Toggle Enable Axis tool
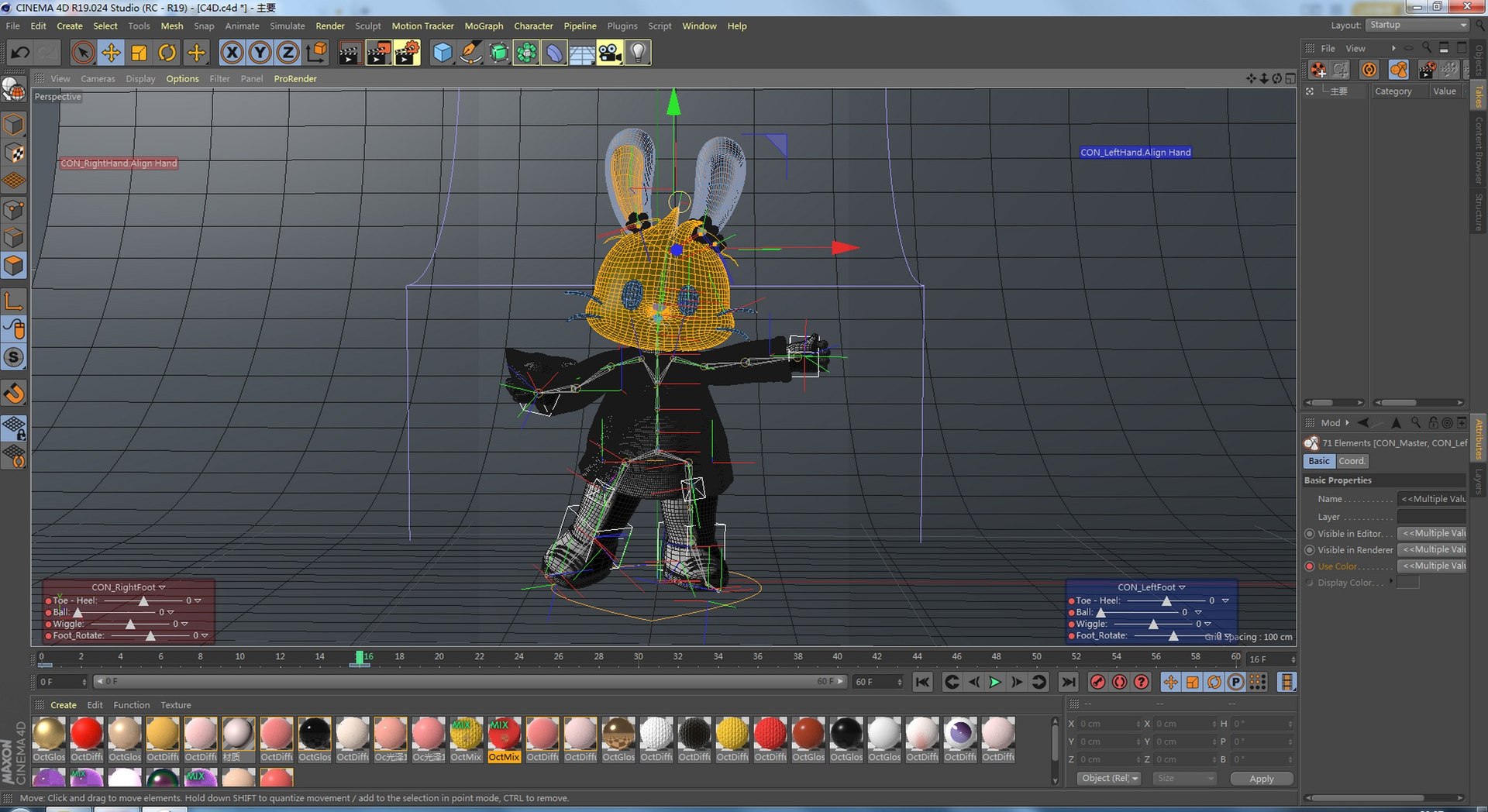The height and width of the screenshot is (812, 1488). (x=14, y=301)
